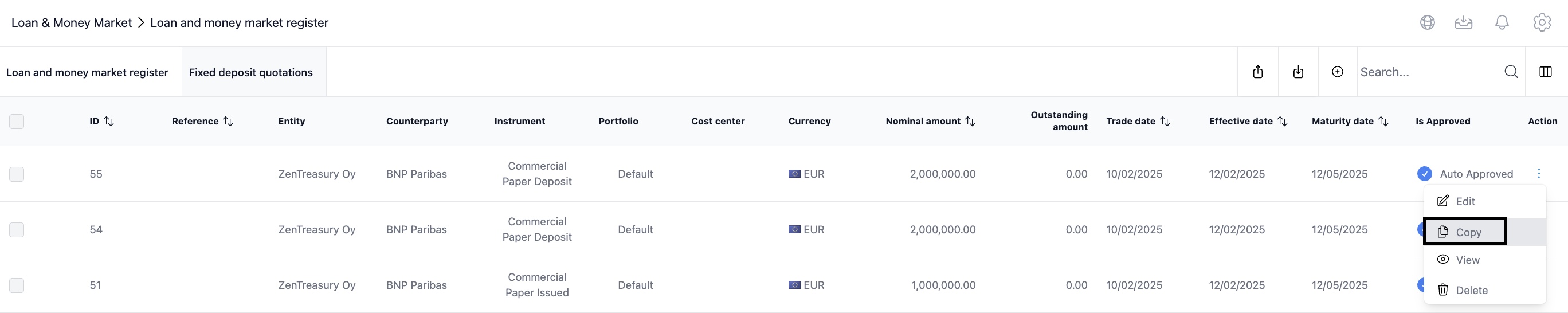Tick the checkbox for row ID 55
1568x313 pixels.
tap(17, 174)
